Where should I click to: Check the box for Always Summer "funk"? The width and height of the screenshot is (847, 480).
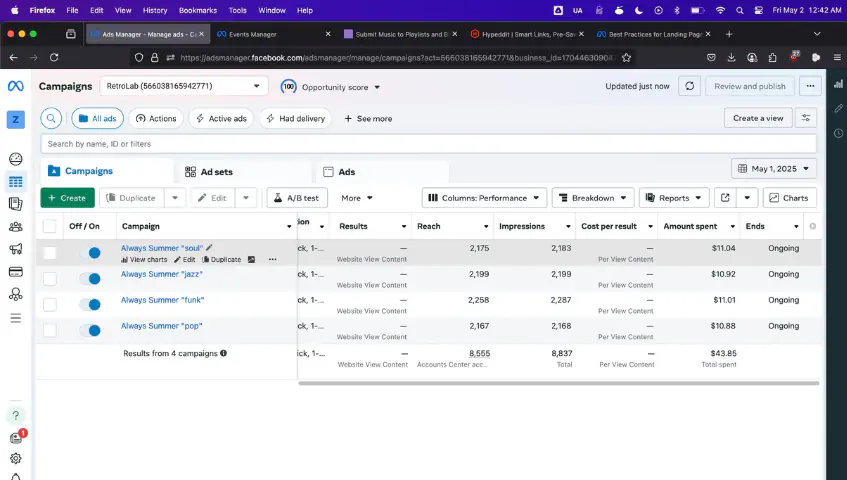point(50,305)
